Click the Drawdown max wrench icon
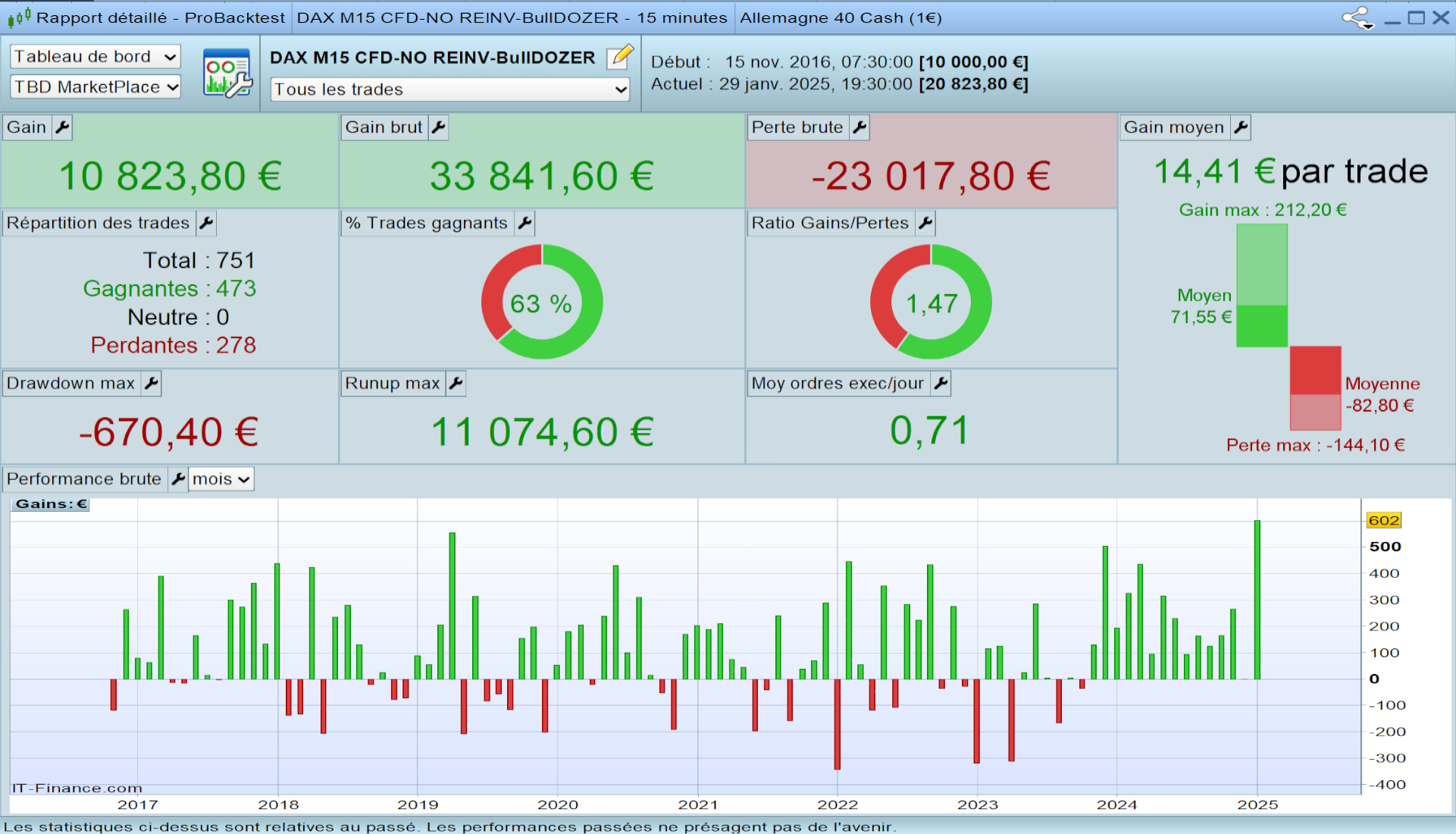 click(x=151, y=384)
